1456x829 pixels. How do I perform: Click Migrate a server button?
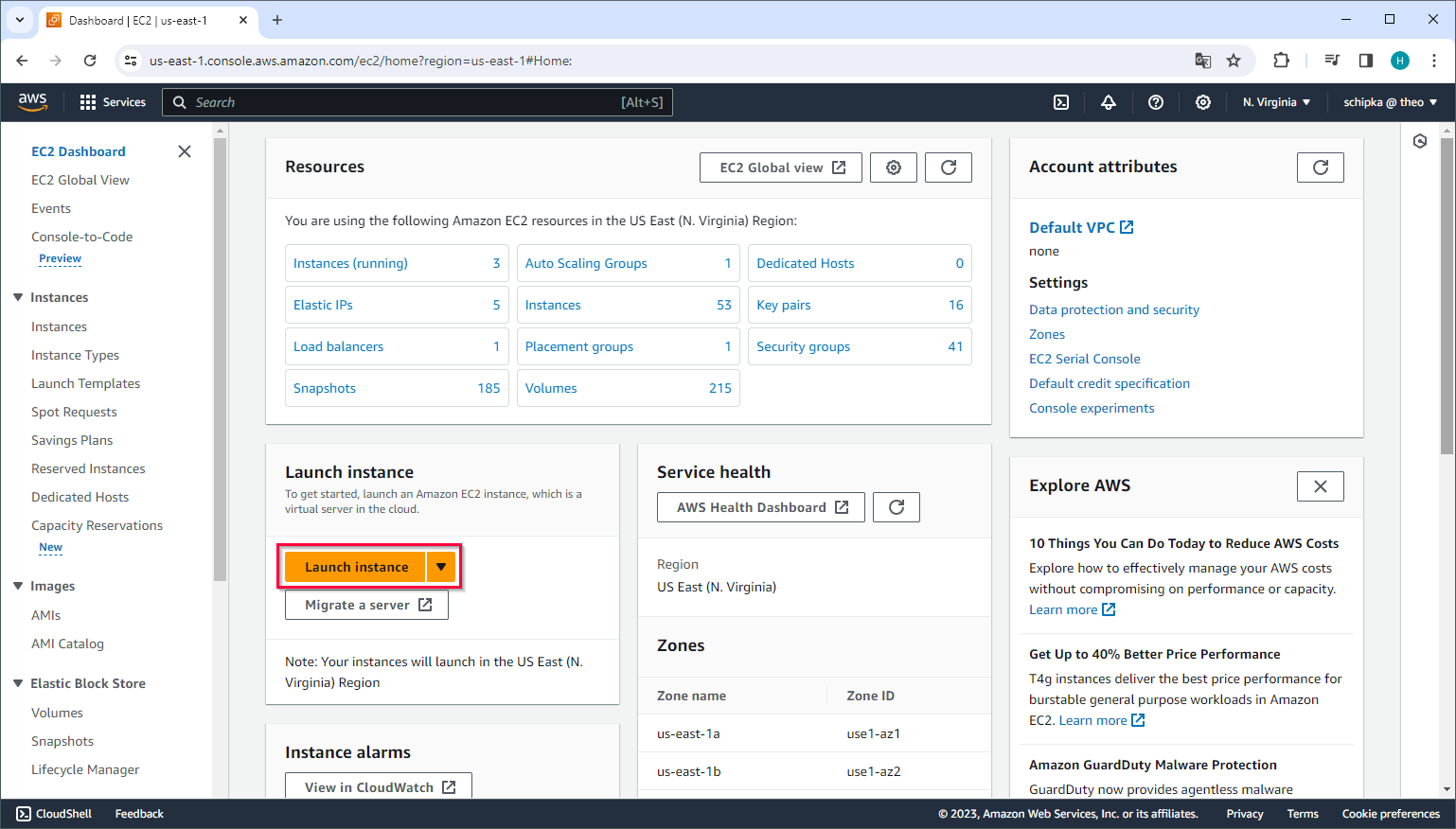(x=367, y=605)
